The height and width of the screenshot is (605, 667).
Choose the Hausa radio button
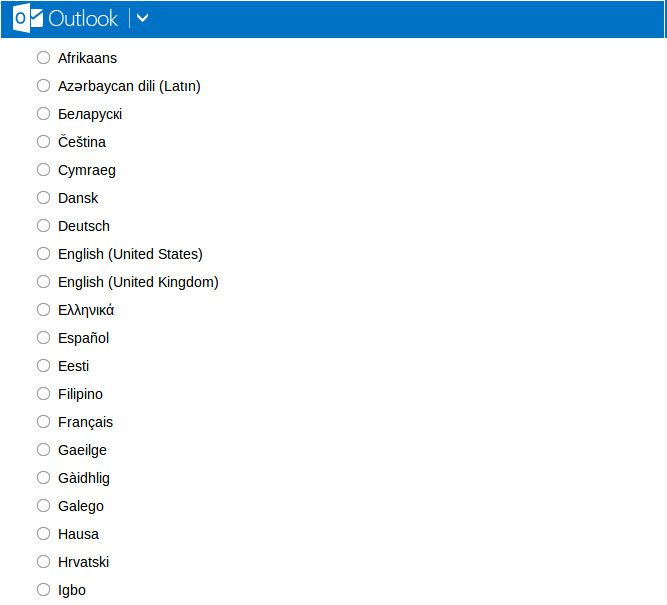[x=43, y=534]
